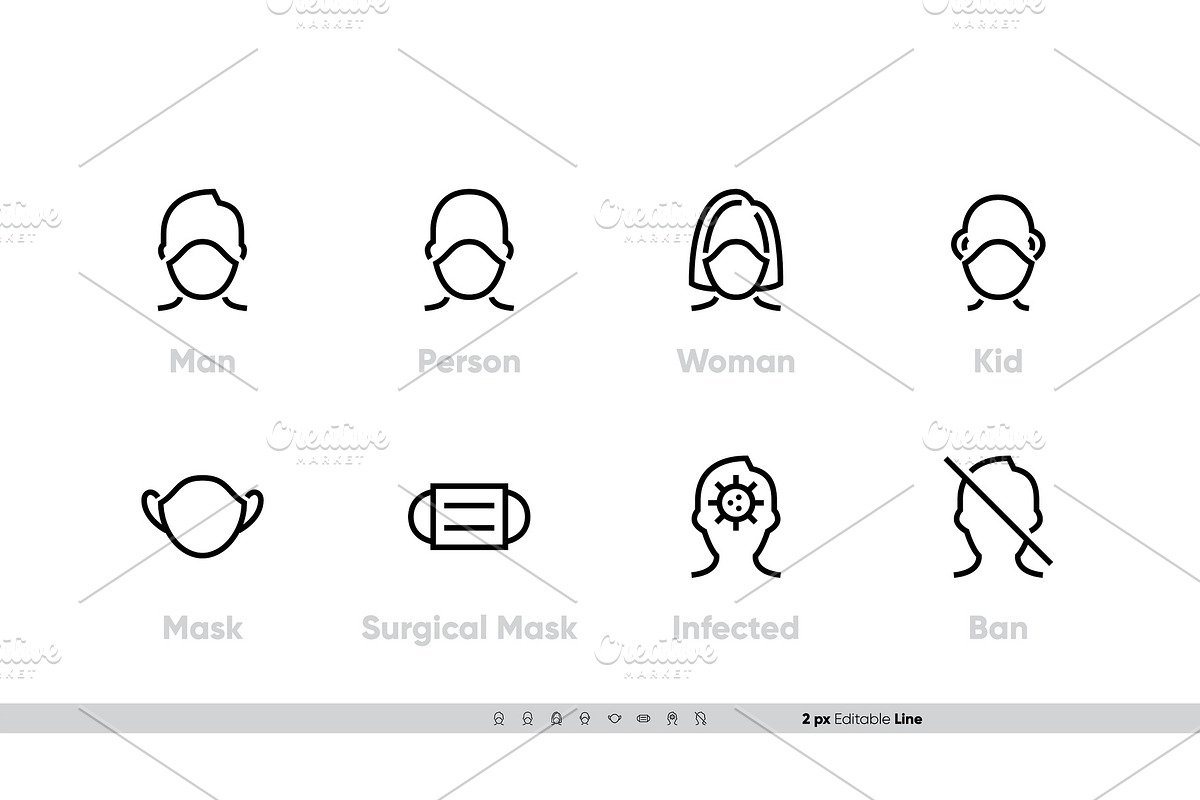Viewport: 1200px width, 800px height.
Task: Select the "Infected" label text
Action: pyautogui.click(x=736, y=628)
